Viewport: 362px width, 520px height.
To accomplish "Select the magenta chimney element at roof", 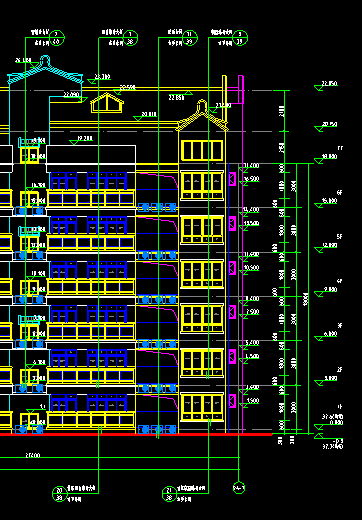I will (241, 89).
